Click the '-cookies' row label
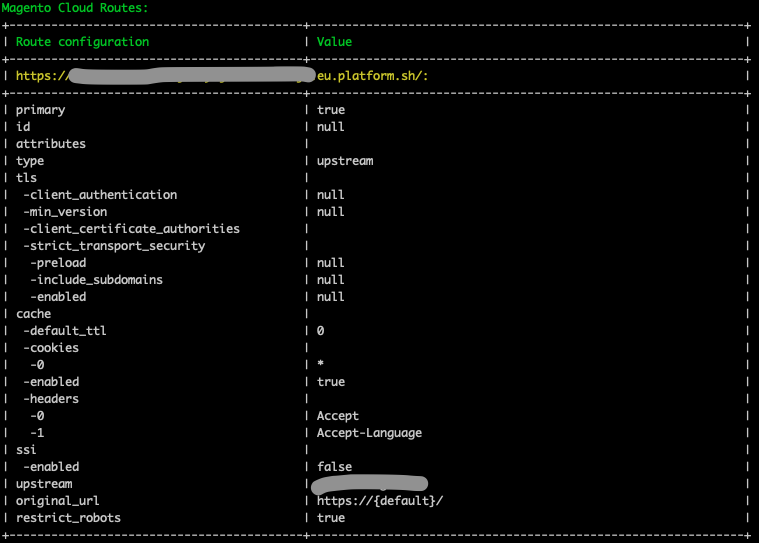The width and height of the screenshot is (759, 543). pyautogui.click(x=51, y=348)
